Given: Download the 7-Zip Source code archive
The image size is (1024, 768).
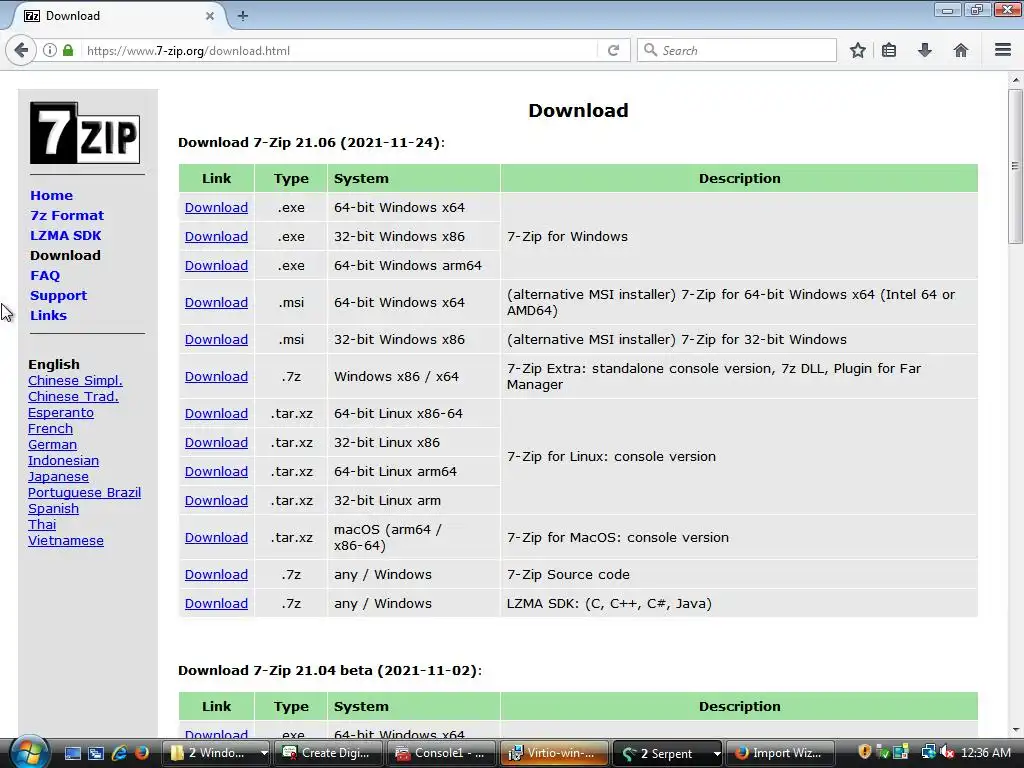Looking at the screenshot, I should (216, 575).
